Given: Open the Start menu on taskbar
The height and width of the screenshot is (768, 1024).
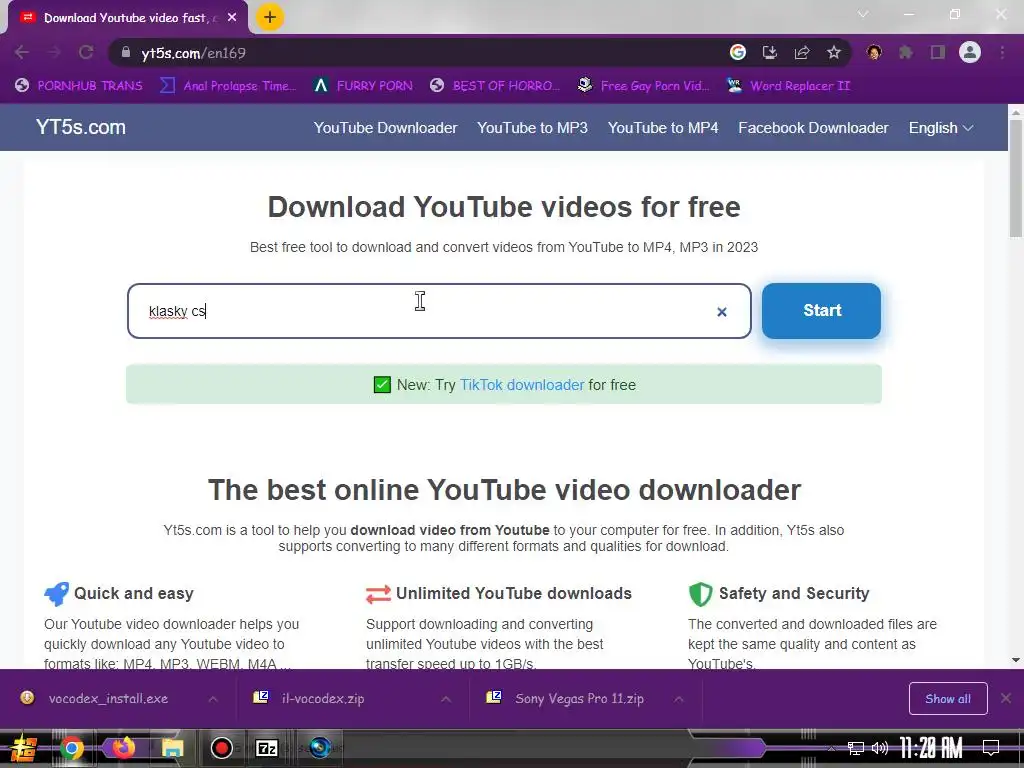Looking at the screenshot, I should [x=23, y=748].
